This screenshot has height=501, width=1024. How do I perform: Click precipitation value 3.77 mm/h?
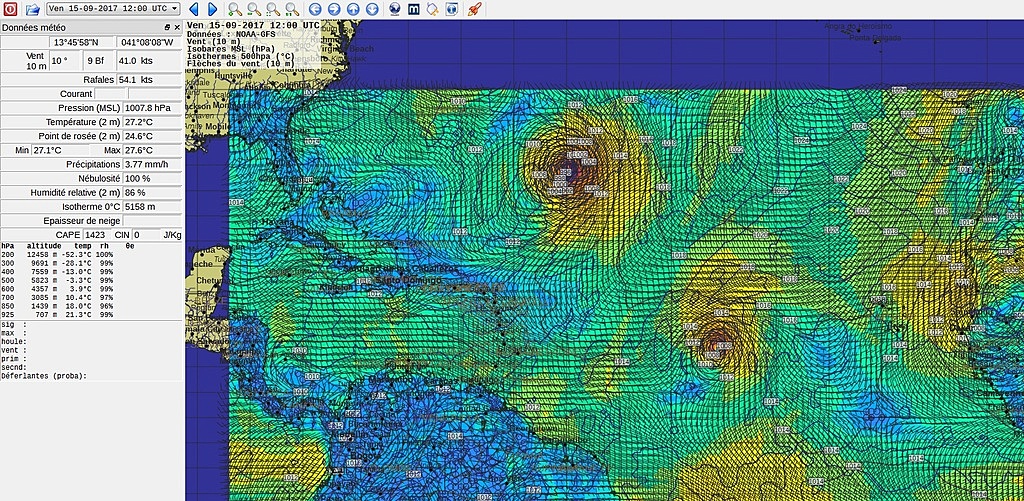(152, 165)
